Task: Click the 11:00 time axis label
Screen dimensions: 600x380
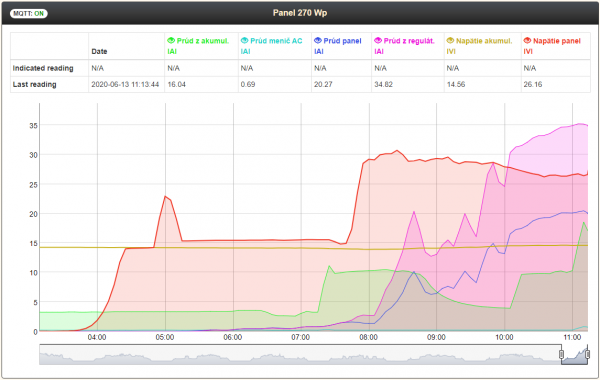Action: [572, 338]
